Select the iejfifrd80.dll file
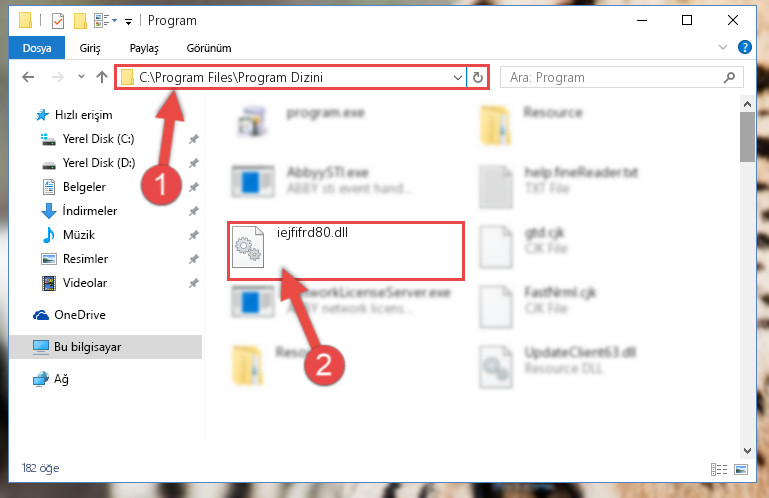 [x=345, y=251]
